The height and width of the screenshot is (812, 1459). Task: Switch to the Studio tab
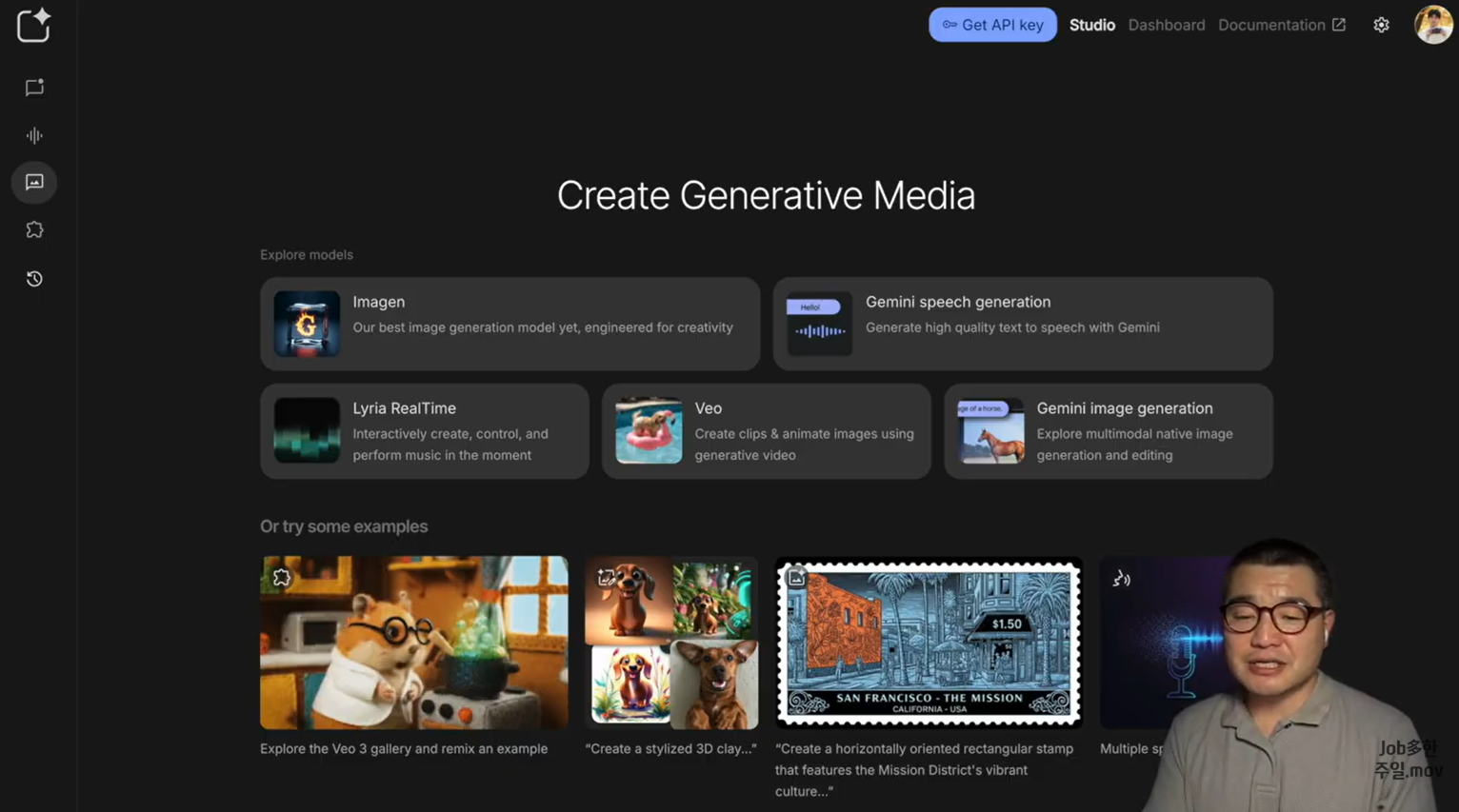(x=1091, y=25)
